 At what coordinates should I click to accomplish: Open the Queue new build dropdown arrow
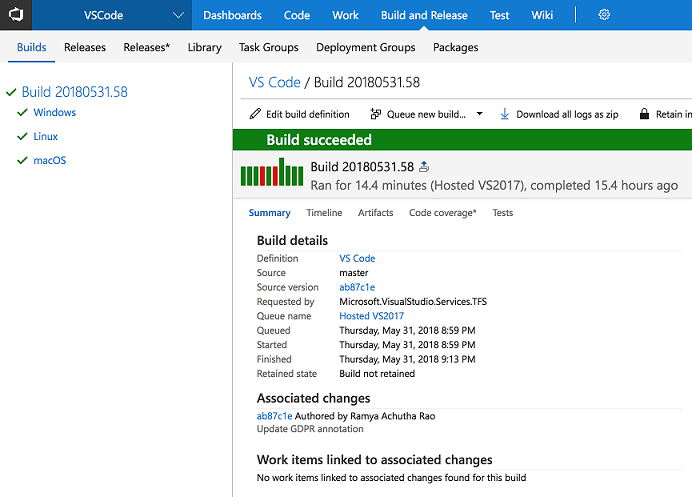[x=479, y=114]
